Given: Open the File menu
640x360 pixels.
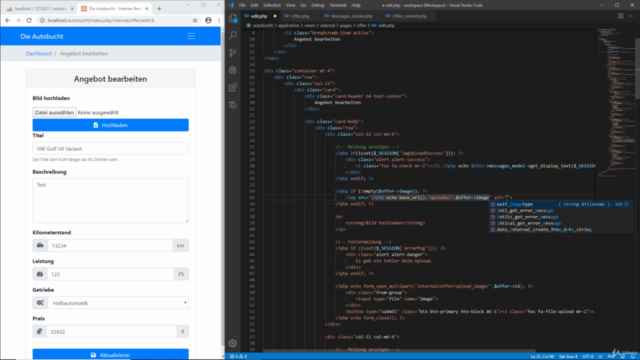Looking at the screenshot, I should click(242, 5).
